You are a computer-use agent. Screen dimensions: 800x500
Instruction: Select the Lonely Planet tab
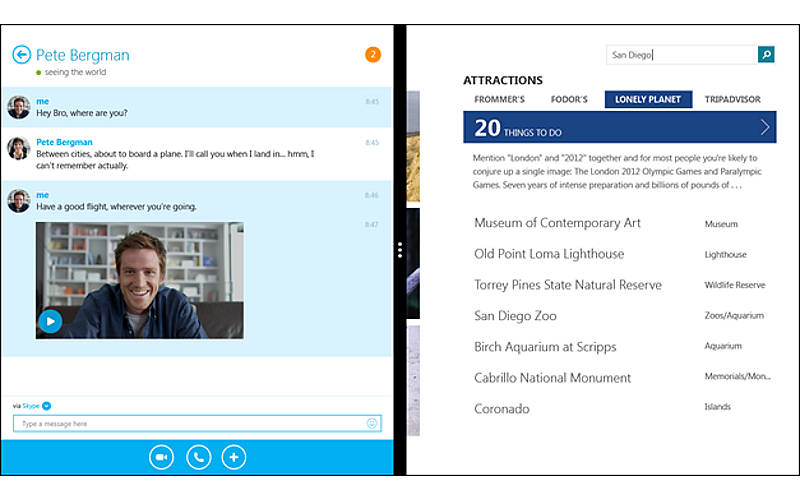coord(648,99)
